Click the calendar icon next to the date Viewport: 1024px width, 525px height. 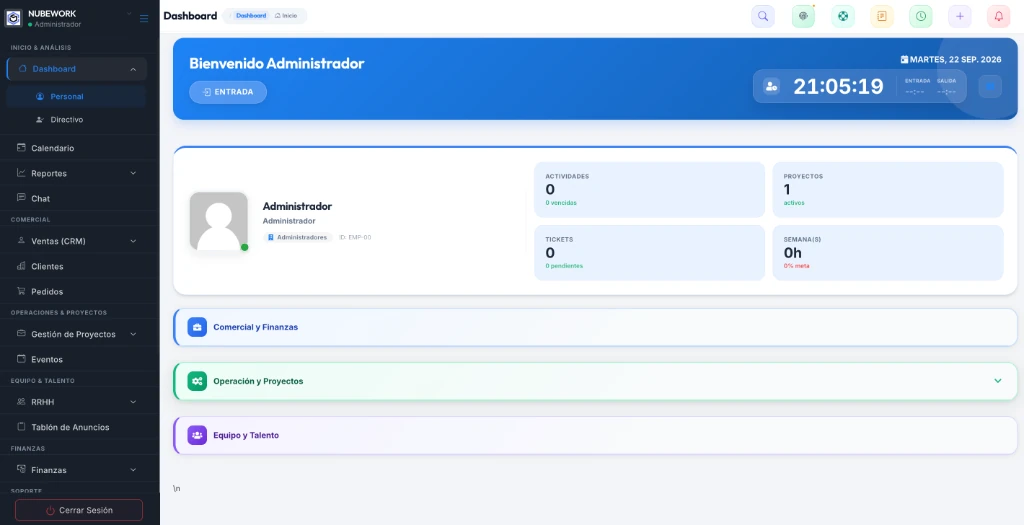point(904,59)
